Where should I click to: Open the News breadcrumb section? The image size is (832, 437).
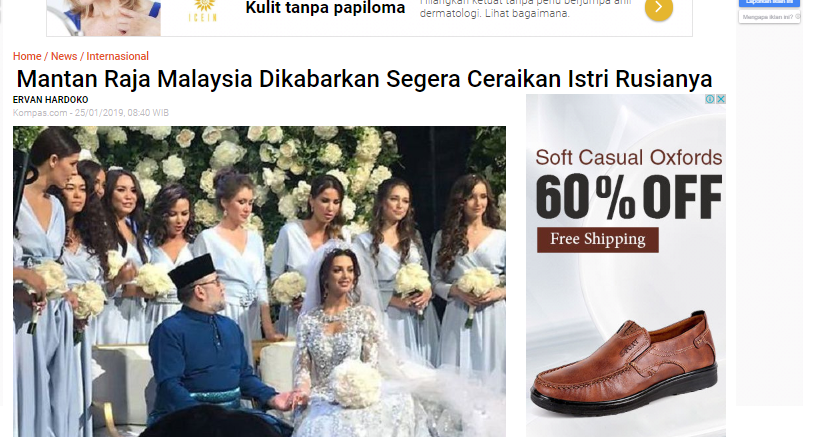pyautogui.click(x=64, y=56)
